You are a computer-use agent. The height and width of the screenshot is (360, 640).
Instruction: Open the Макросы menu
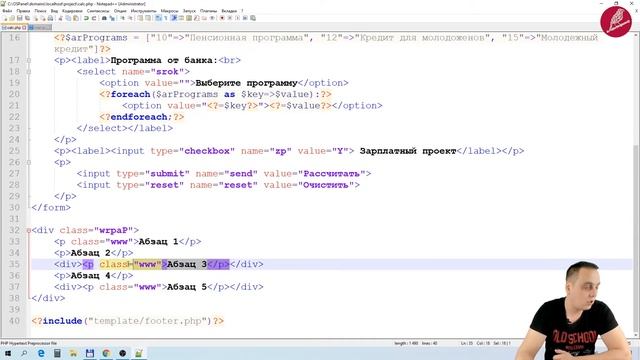coord(169,11)
